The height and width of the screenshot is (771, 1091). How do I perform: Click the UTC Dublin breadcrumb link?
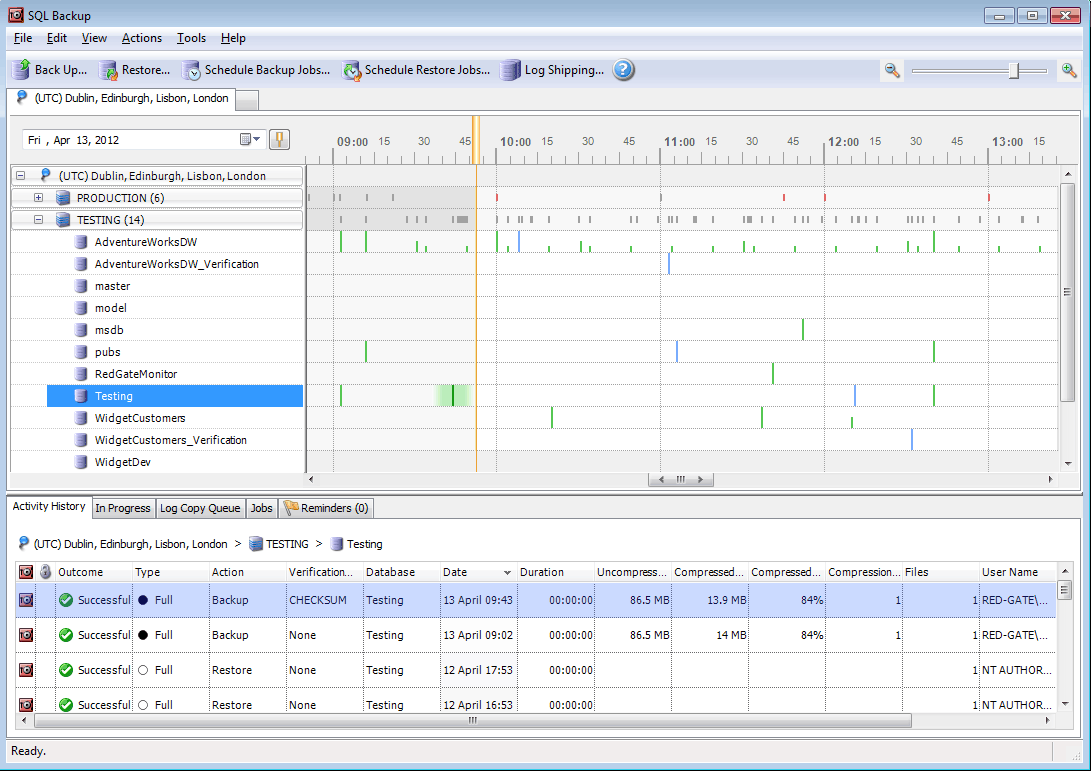[x=122, y=544]
